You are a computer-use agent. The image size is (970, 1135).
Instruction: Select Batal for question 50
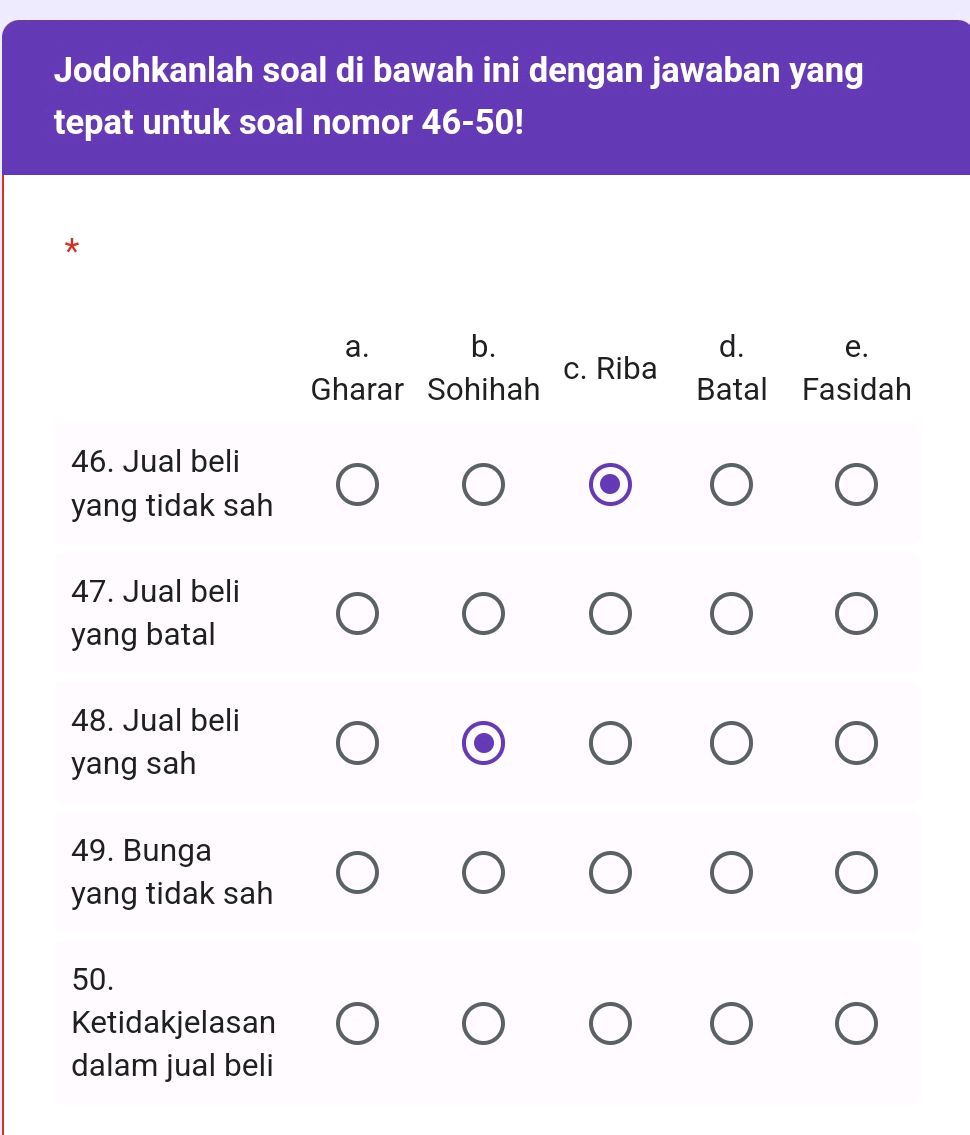click(x=731, y=1023)
